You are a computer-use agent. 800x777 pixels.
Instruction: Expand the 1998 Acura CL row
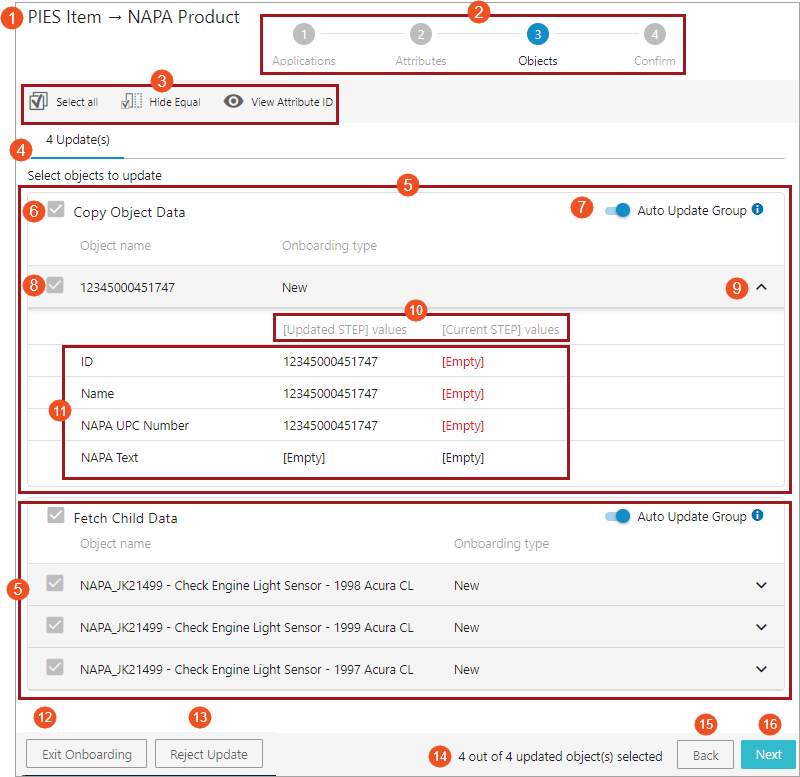(x=761, y=585)
